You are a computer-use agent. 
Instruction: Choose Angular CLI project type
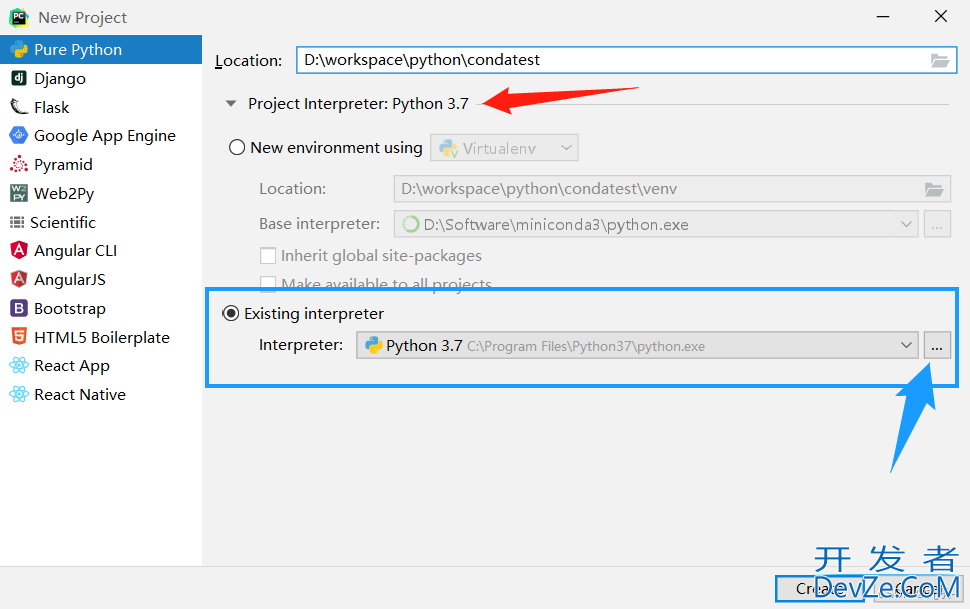click(101, 251)
